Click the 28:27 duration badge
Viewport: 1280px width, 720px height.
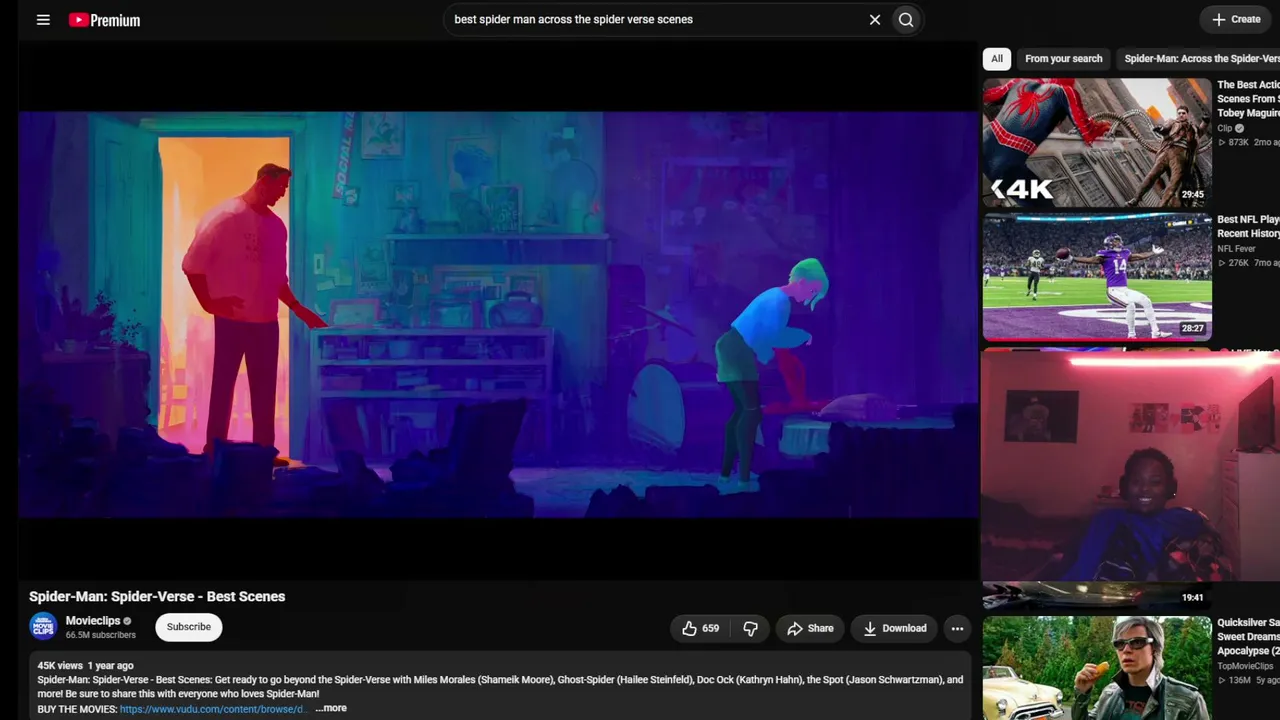pos(1192,328)
